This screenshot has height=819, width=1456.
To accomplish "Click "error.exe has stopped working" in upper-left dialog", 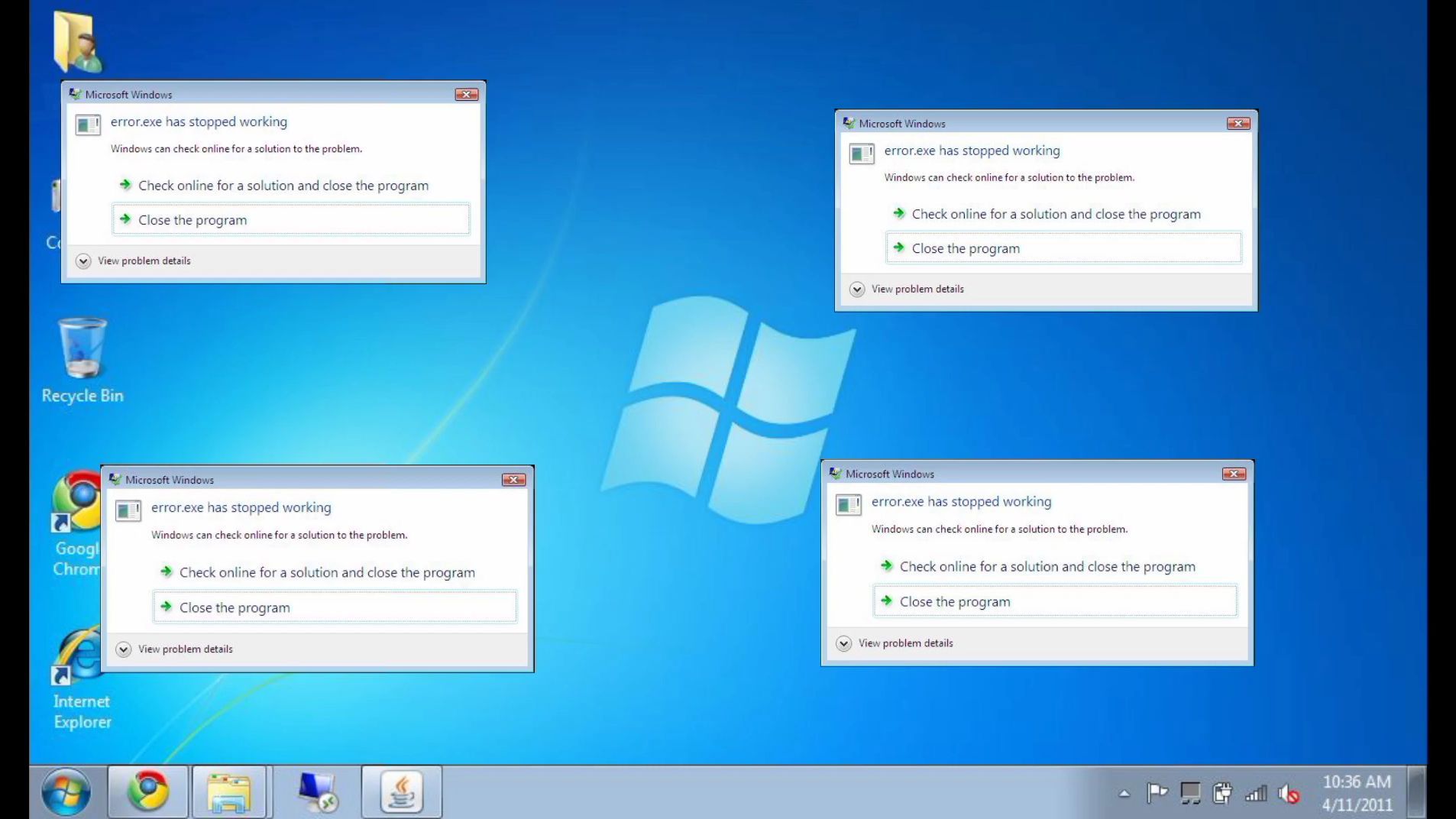I will 199,122.
